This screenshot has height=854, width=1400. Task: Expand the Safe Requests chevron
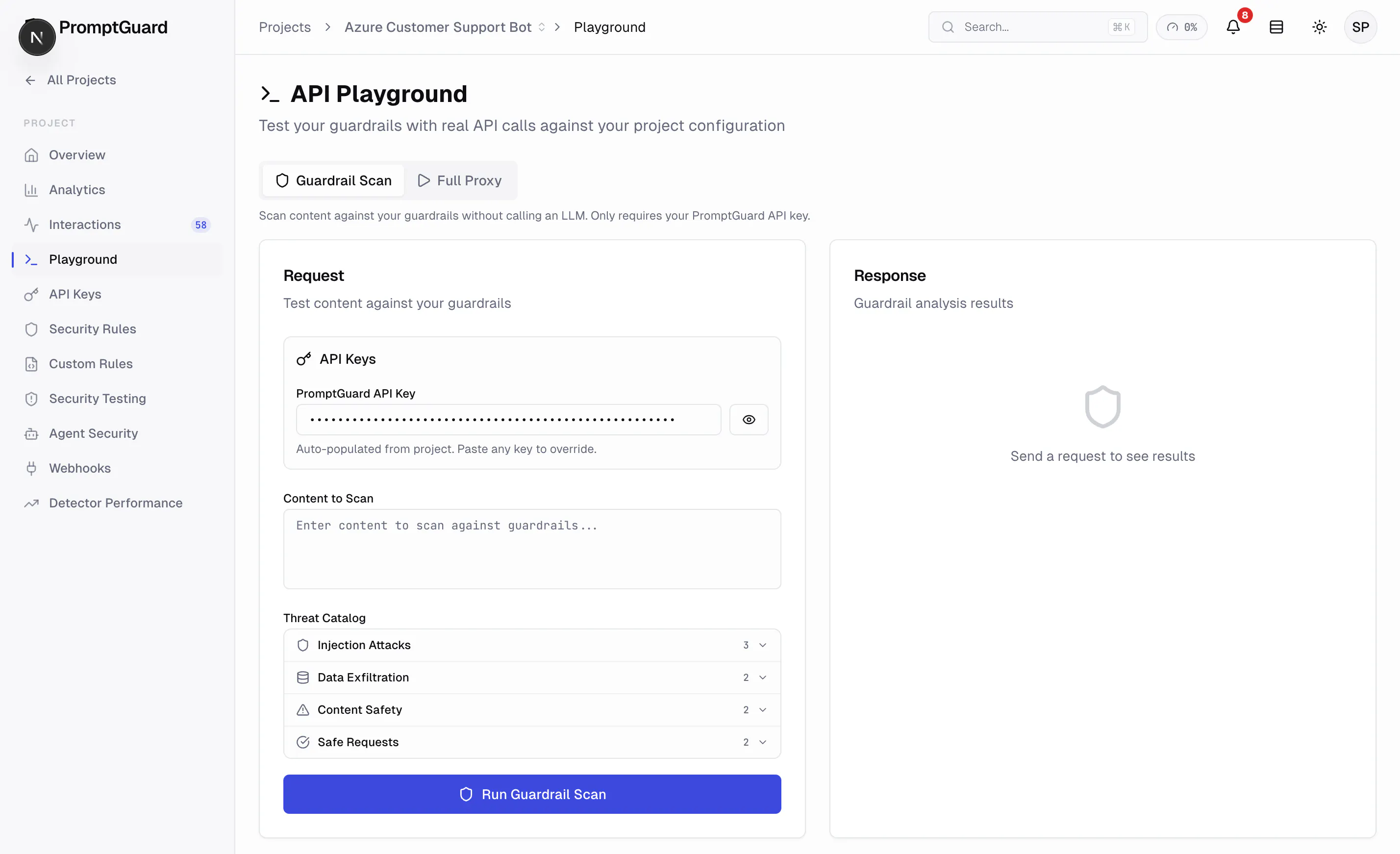click(x=763, y=742)
